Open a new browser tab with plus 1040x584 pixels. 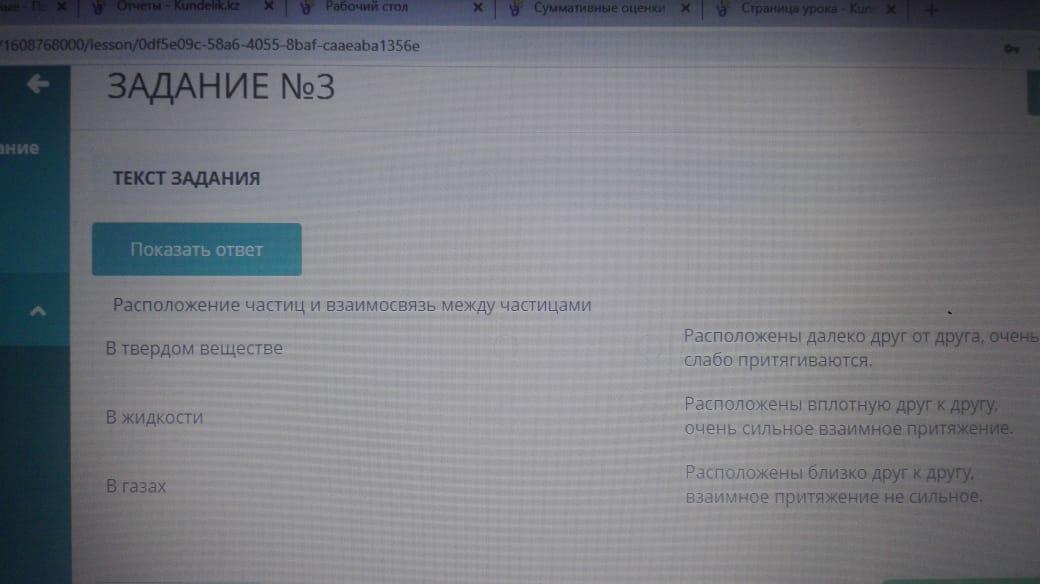pyautogui.click(x=931, y=10)
